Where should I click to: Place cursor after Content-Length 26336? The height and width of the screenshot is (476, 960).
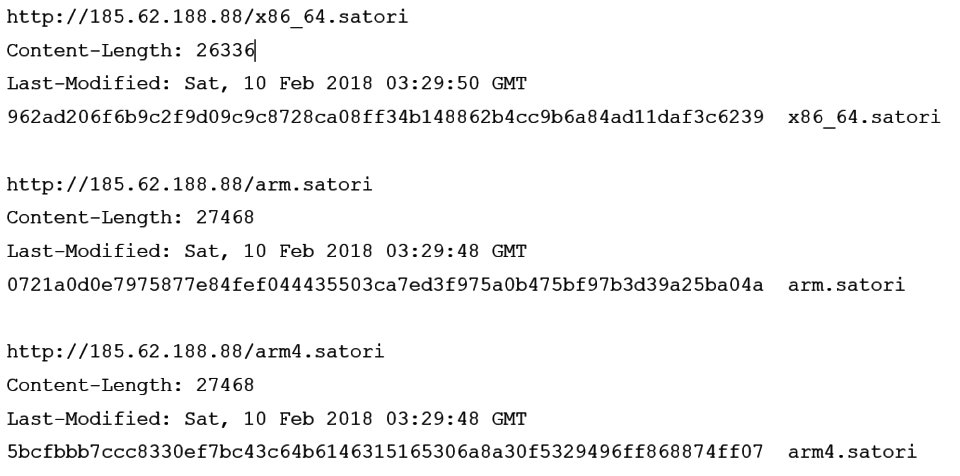pyautogui.click(x=255, y=50)
